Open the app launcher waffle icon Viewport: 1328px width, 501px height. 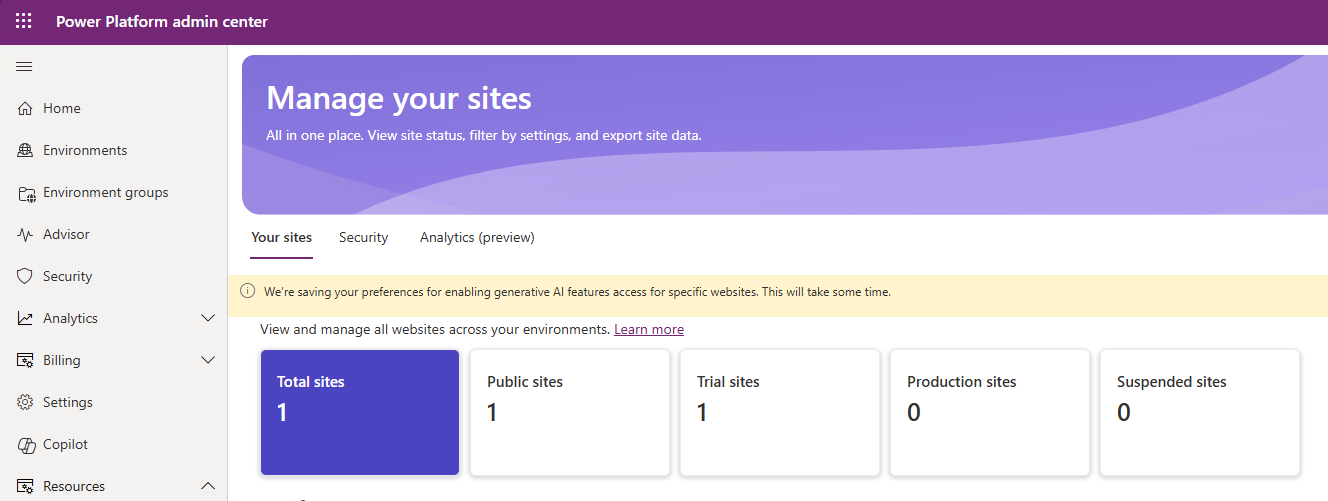(x=24, y=21)
